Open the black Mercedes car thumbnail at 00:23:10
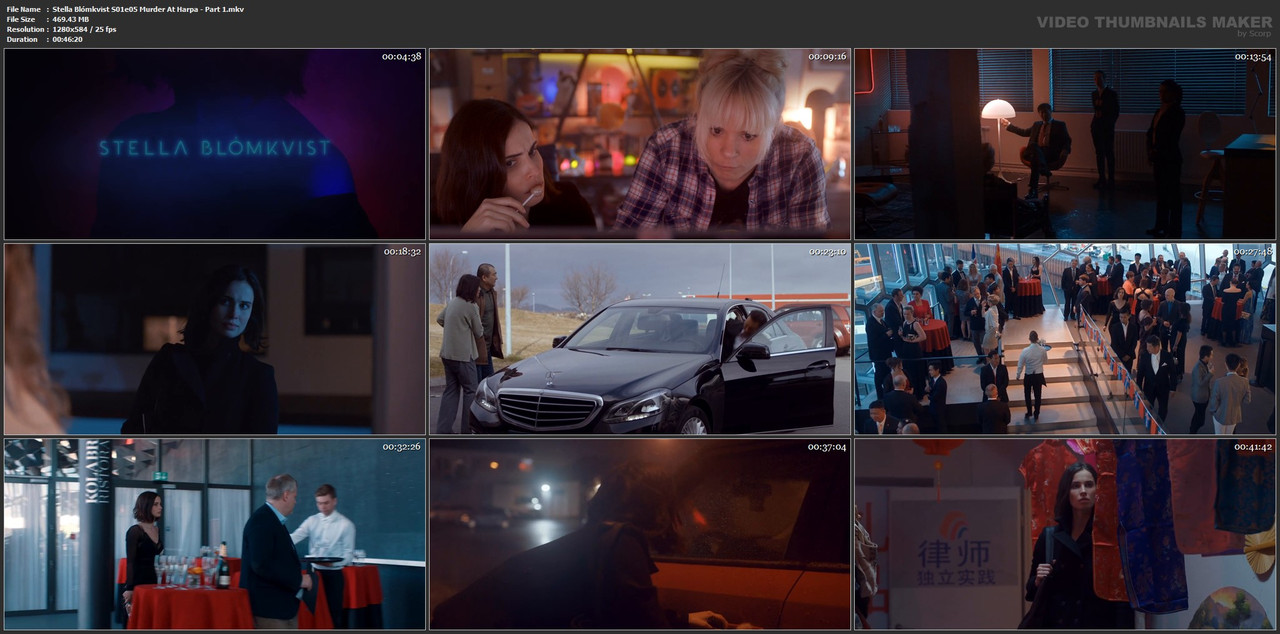Screen dimensions: 1280x634 640,339
